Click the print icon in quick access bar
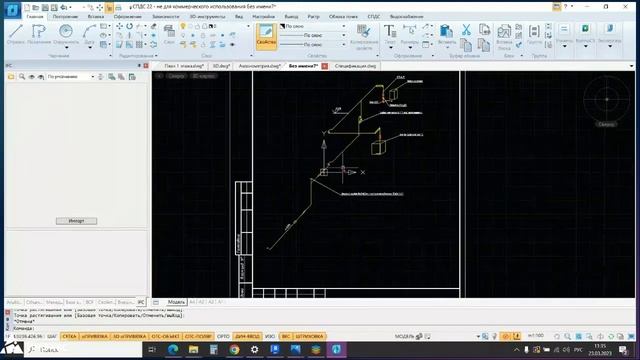The image size is (640, 360). 118,7
